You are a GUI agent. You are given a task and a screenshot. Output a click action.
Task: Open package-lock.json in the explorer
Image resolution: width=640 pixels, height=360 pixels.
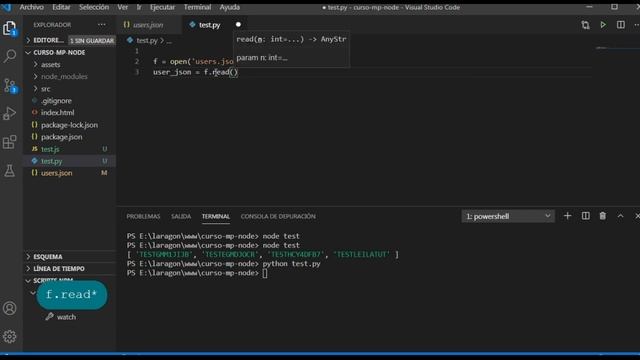pyautogui.click(x=69, y=125)
